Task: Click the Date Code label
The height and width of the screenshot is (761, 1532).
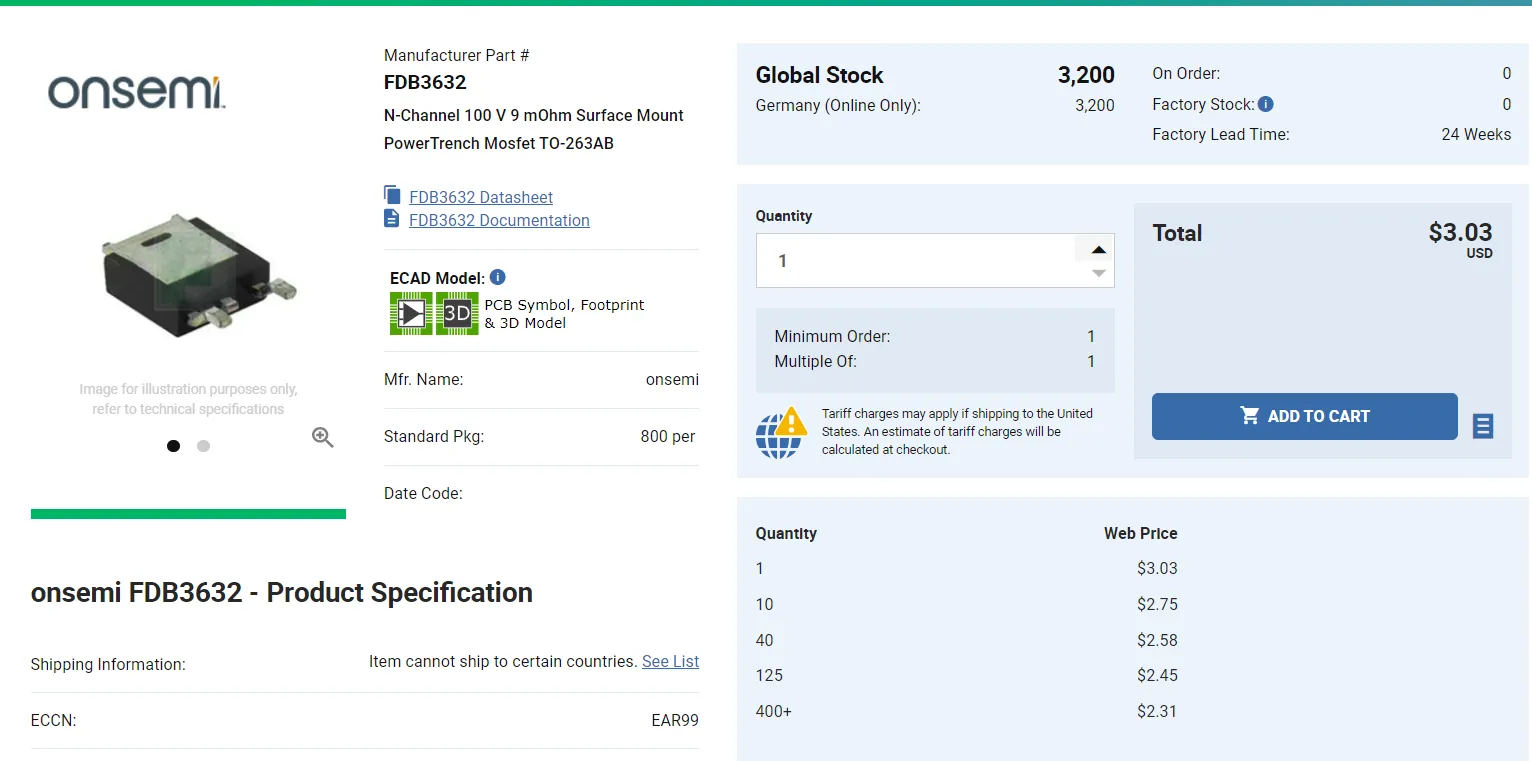Action: tap(423, 493)
